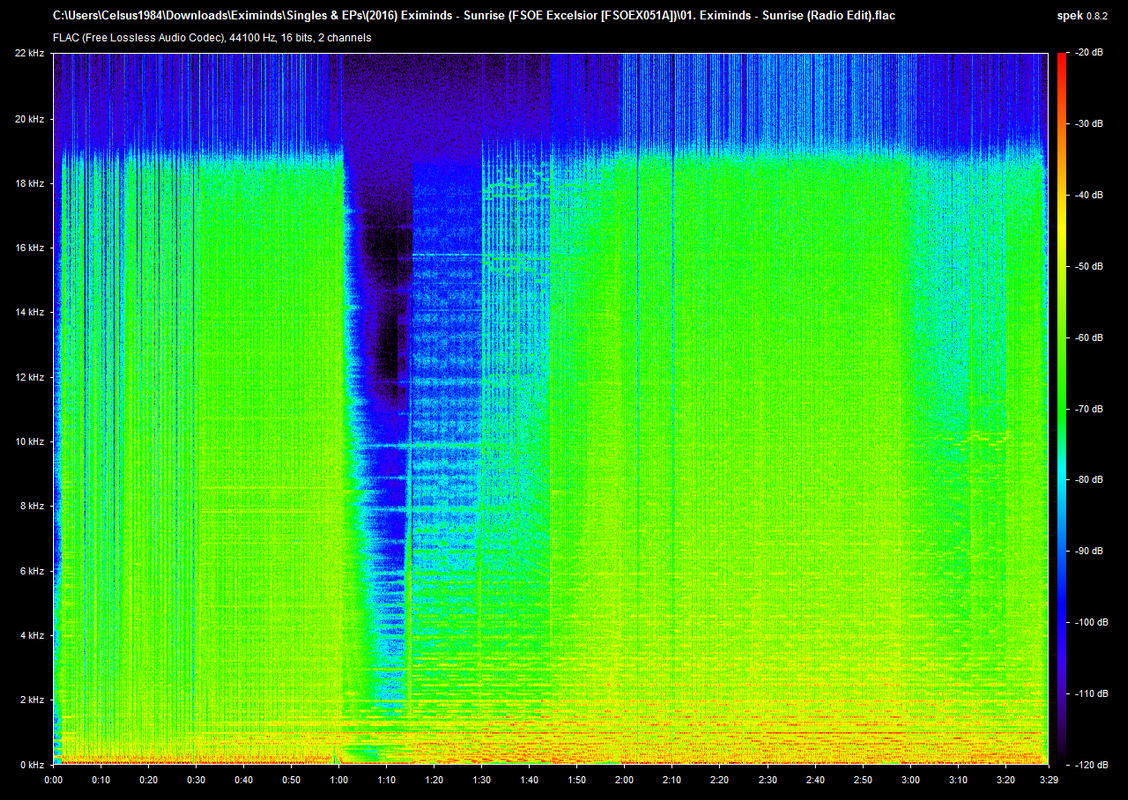Click the -20 dB scale label

(x=1088, y=53)
